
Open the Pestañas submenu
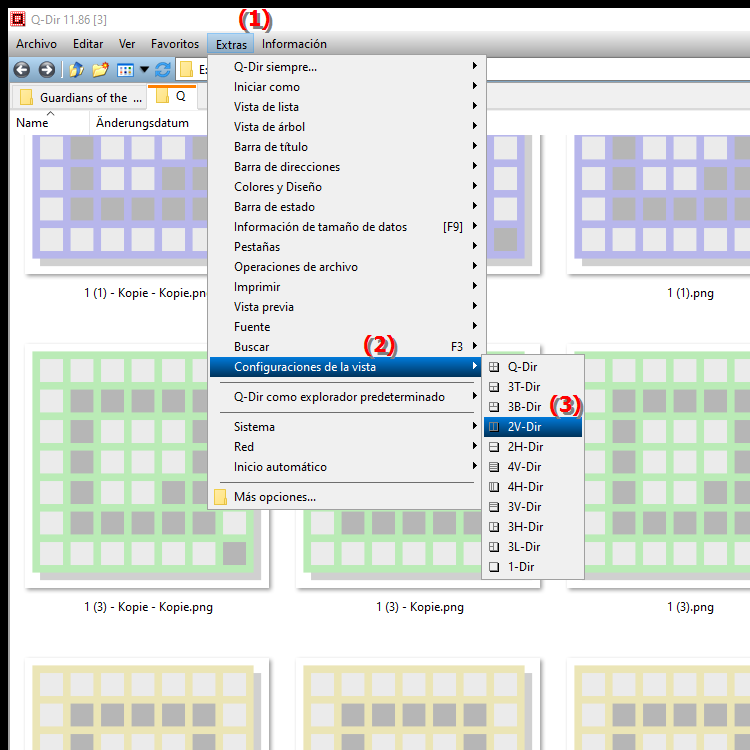[345, 247]
